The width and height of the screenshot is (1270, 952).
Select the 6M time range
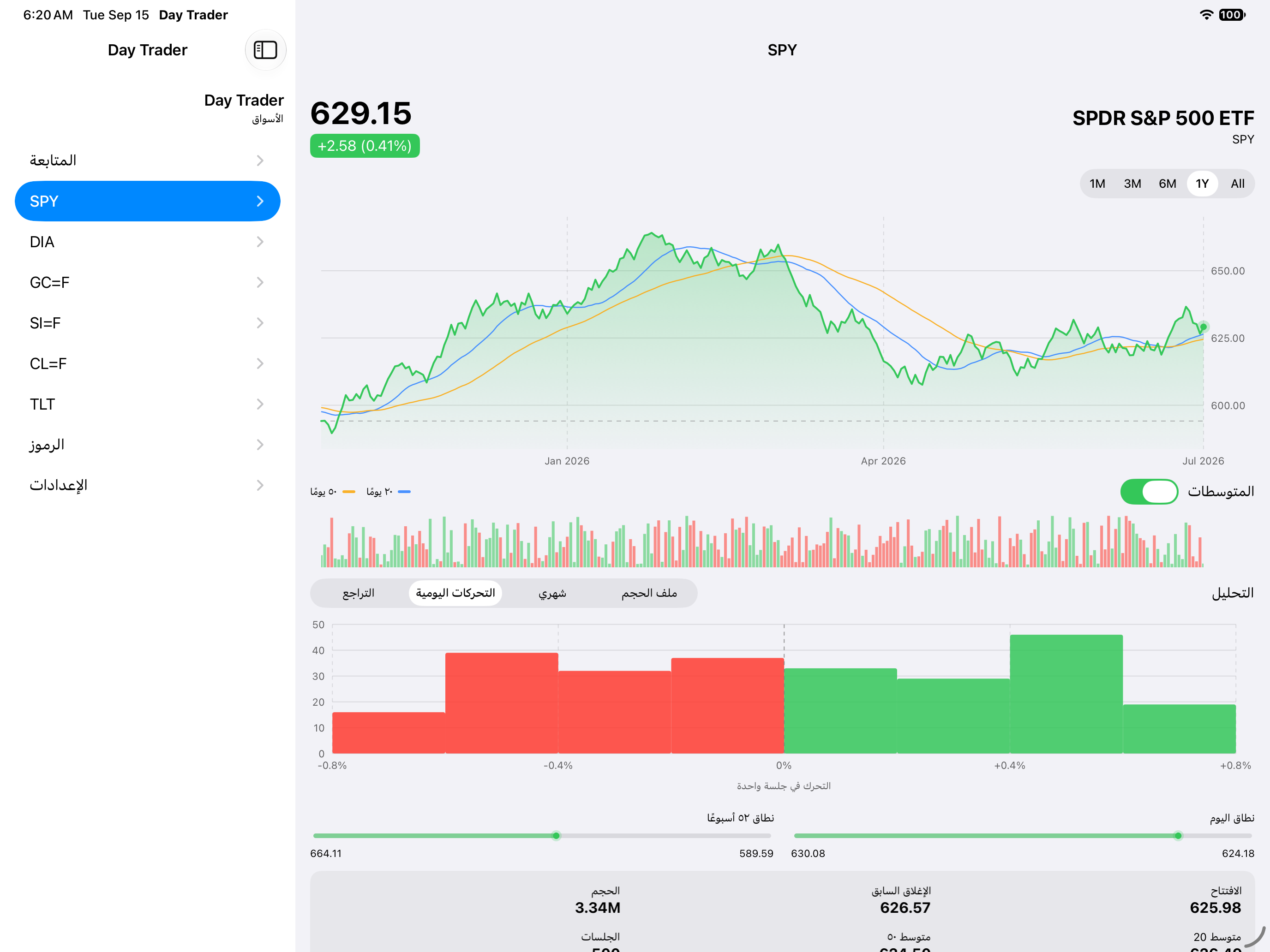click(x=1167, y=184)
